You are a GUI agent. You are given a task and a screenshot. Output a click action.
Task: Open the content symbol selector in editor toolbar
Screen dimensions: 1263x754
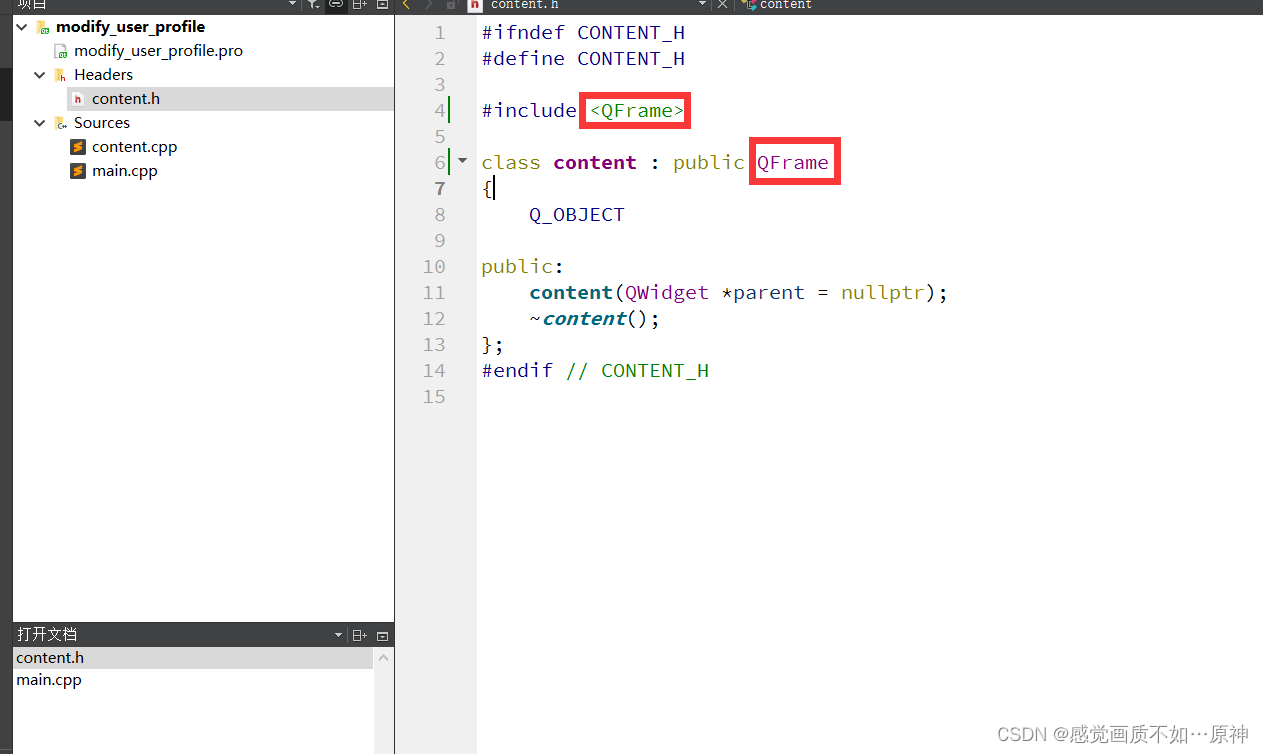pos(778,5)
